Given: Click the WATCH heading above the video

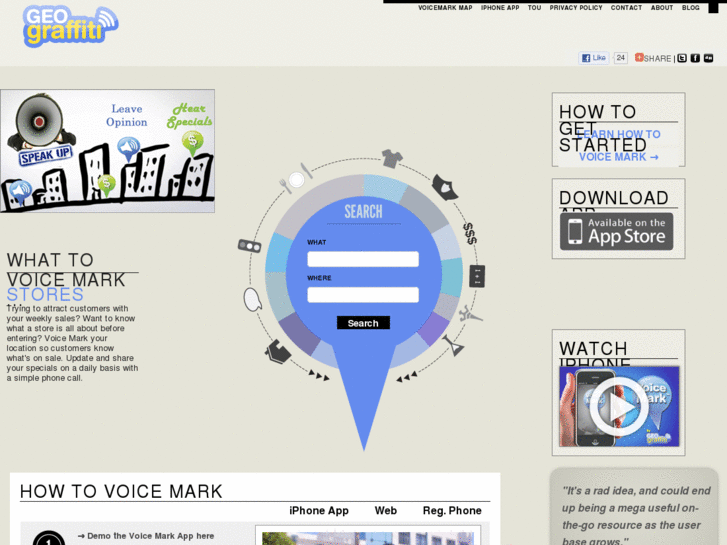Looking at the screenshot, I should pyautogui.click(x=593, y=348).
